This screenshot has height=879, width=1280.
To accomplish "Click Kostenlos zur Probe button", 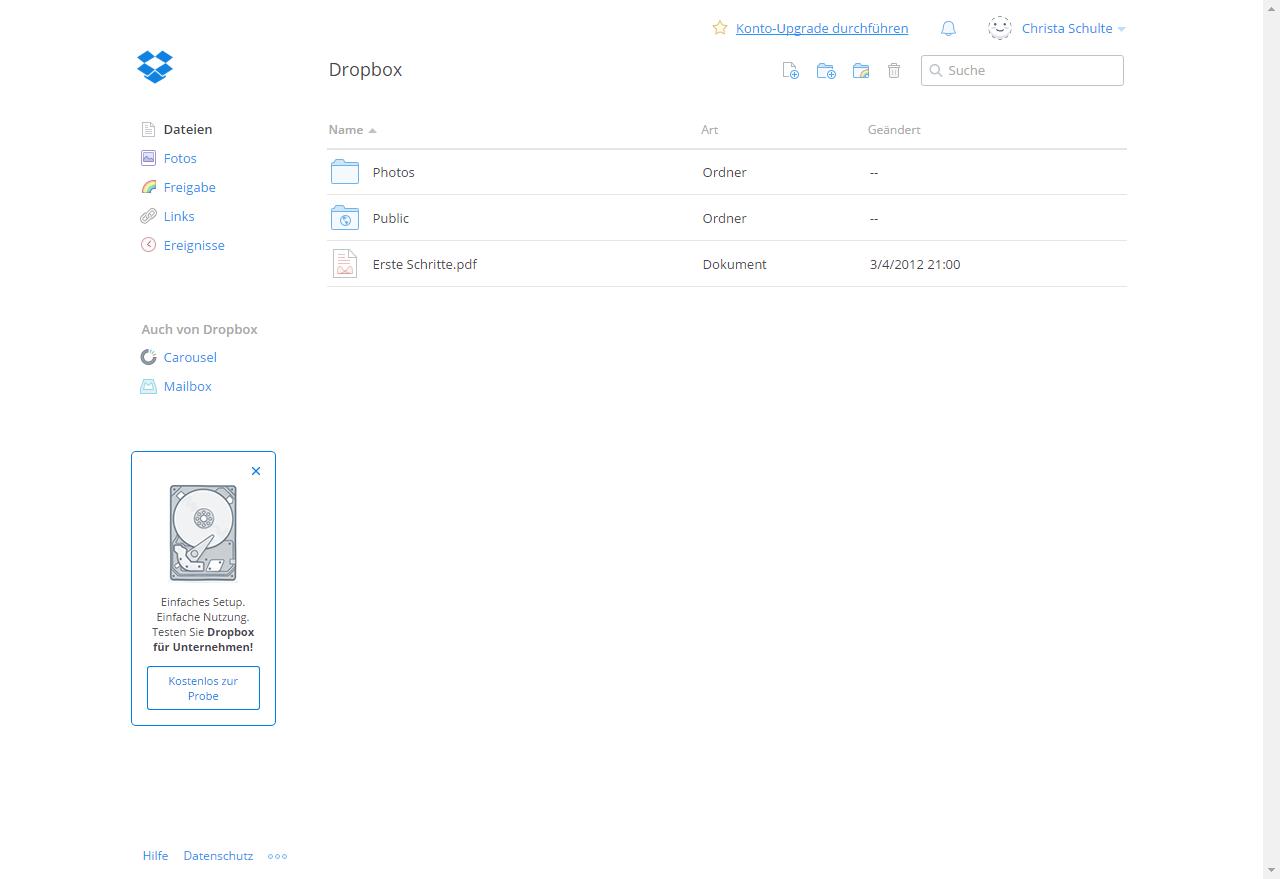I will [x=203, y=688].
